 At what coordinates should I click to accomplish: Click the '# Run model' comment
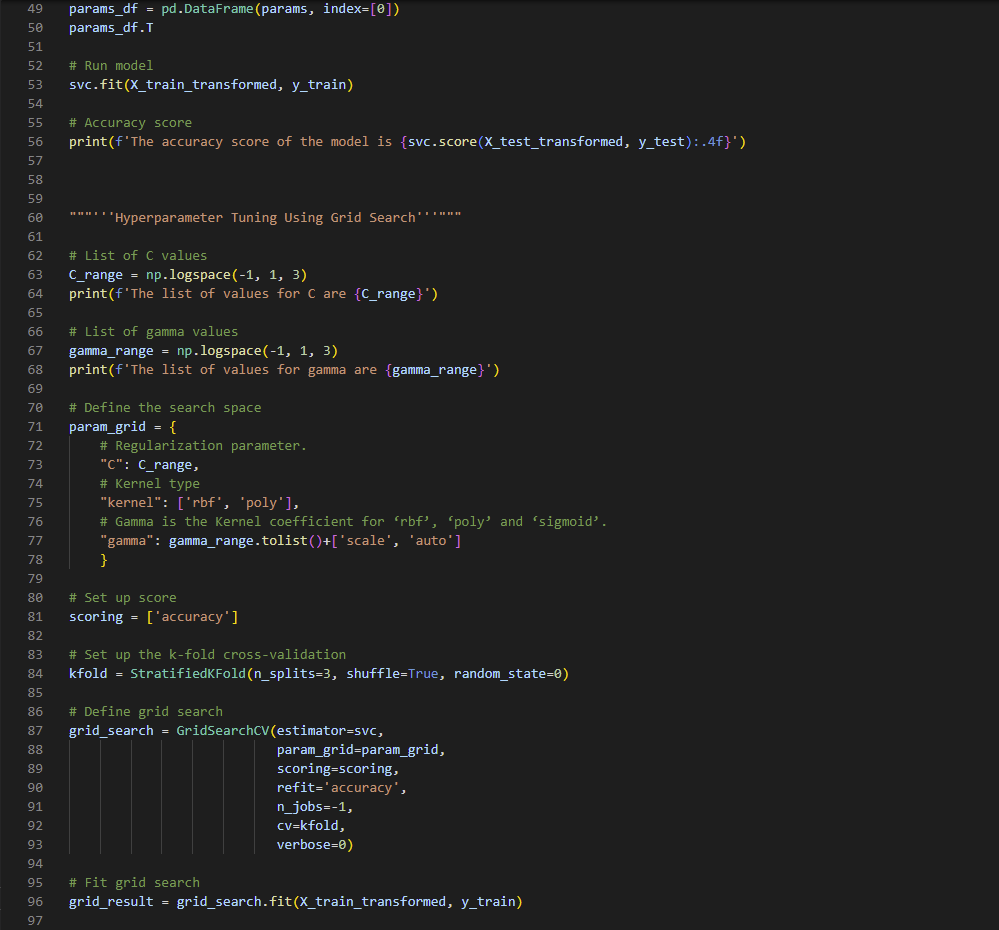click(111, 66)
